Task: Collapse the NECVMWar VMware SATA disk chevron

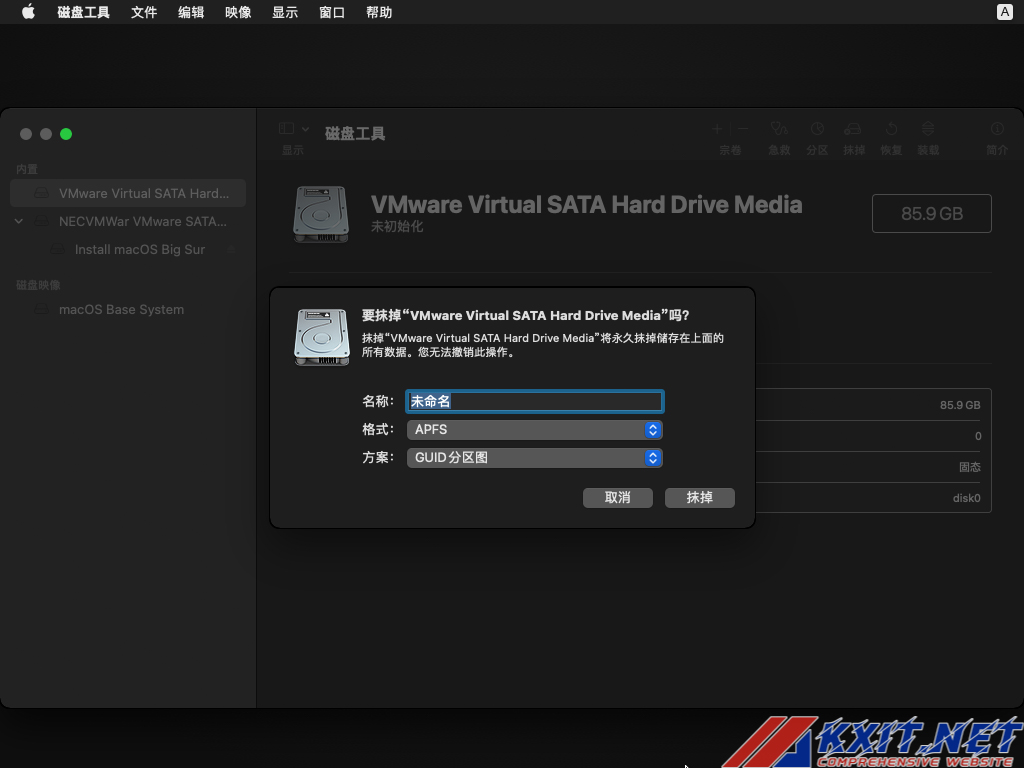Action: [x=19, y=221]
